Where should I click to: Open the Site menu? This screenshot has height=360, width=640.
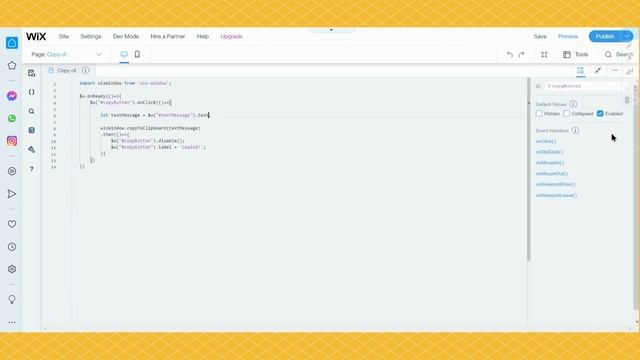64,36
